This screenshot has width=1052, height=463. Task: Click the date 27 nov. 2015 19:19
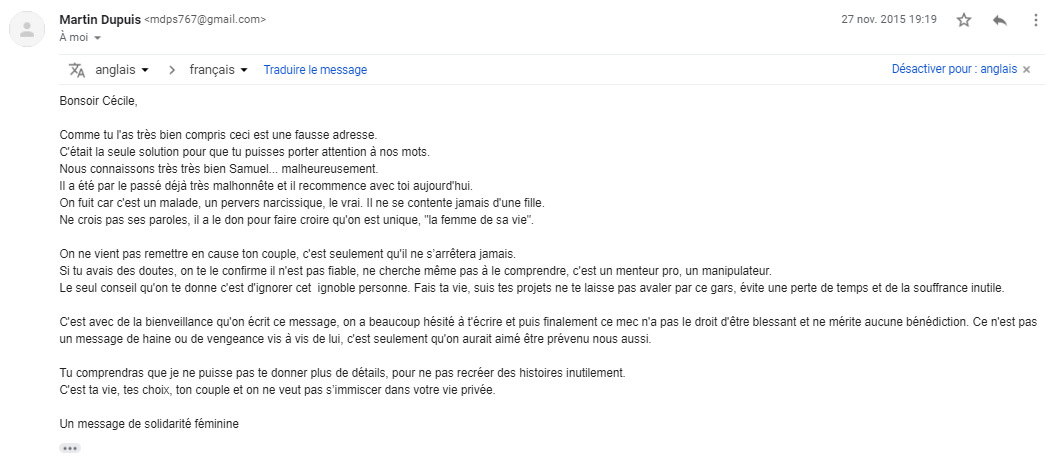(889, 19)
